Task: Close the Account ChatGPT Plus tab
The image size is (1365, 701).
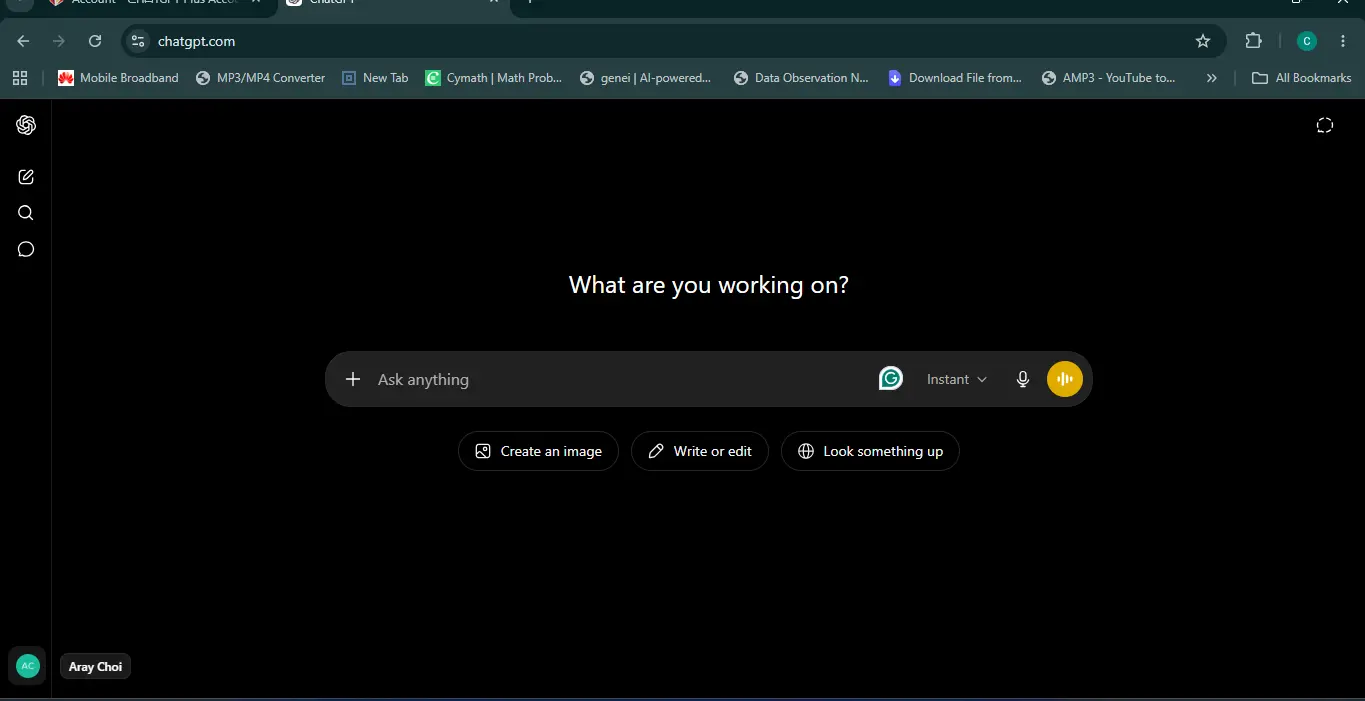Action: (x=256, y=3)
